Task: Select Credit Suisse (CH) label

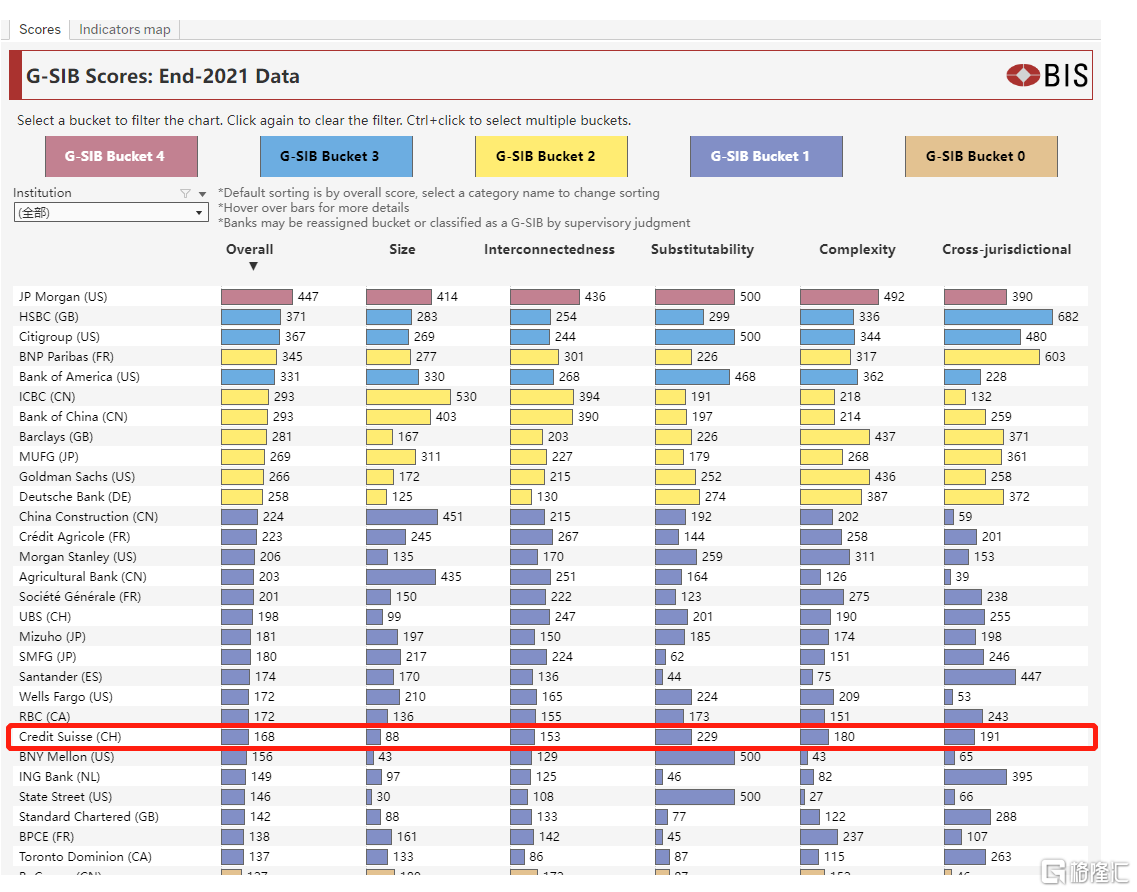Action: 70,737
